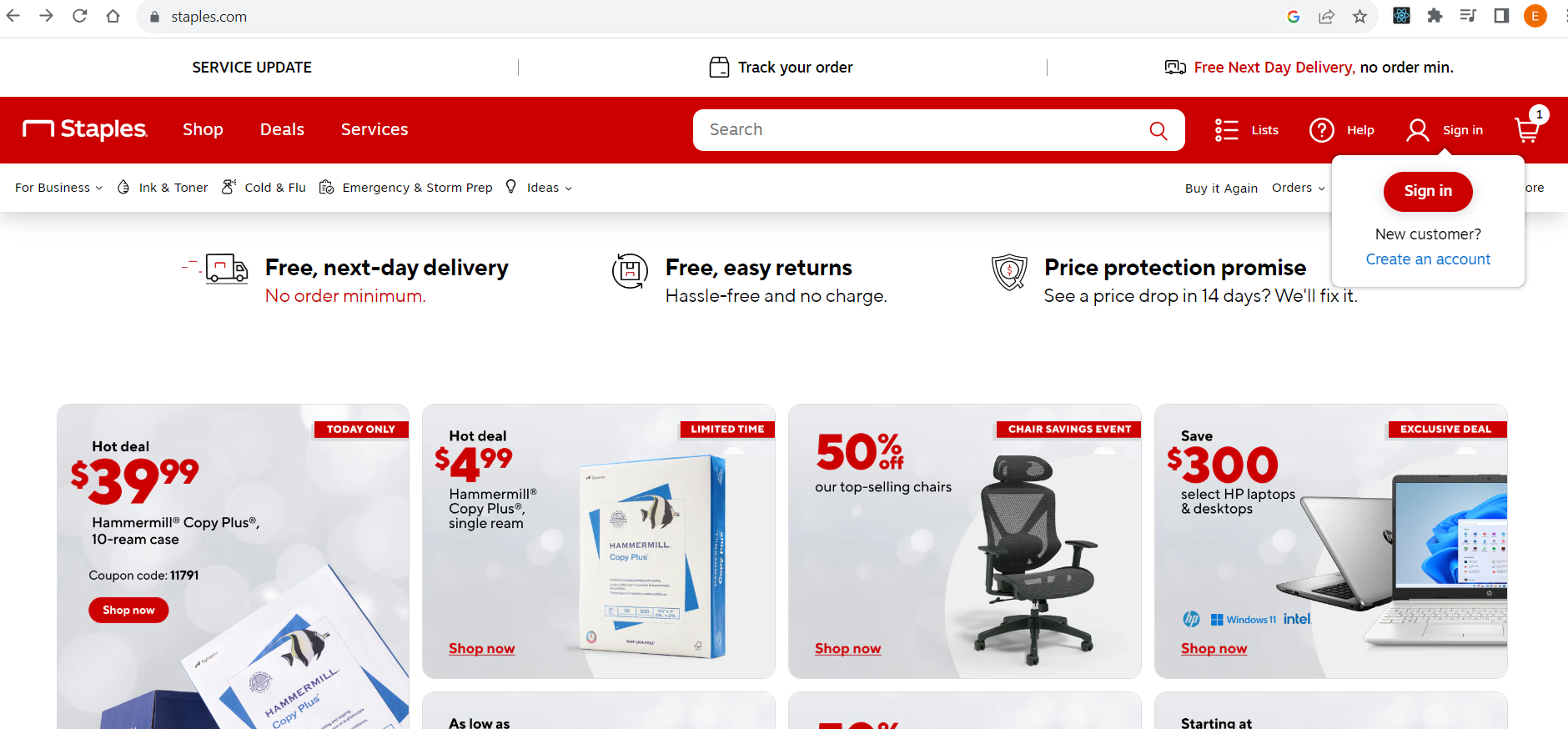Open the Shop menu

pos(203,129)
